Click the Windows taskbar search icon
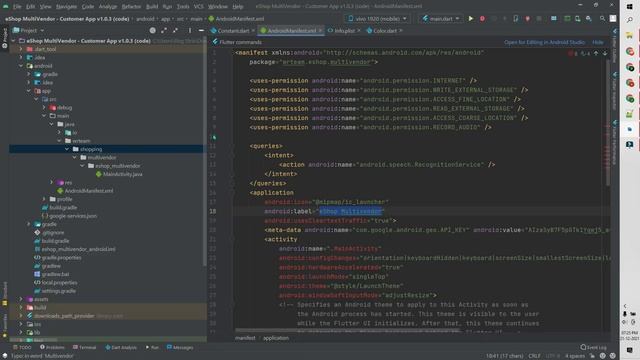 pyautogui.click(x=629, y=20)
